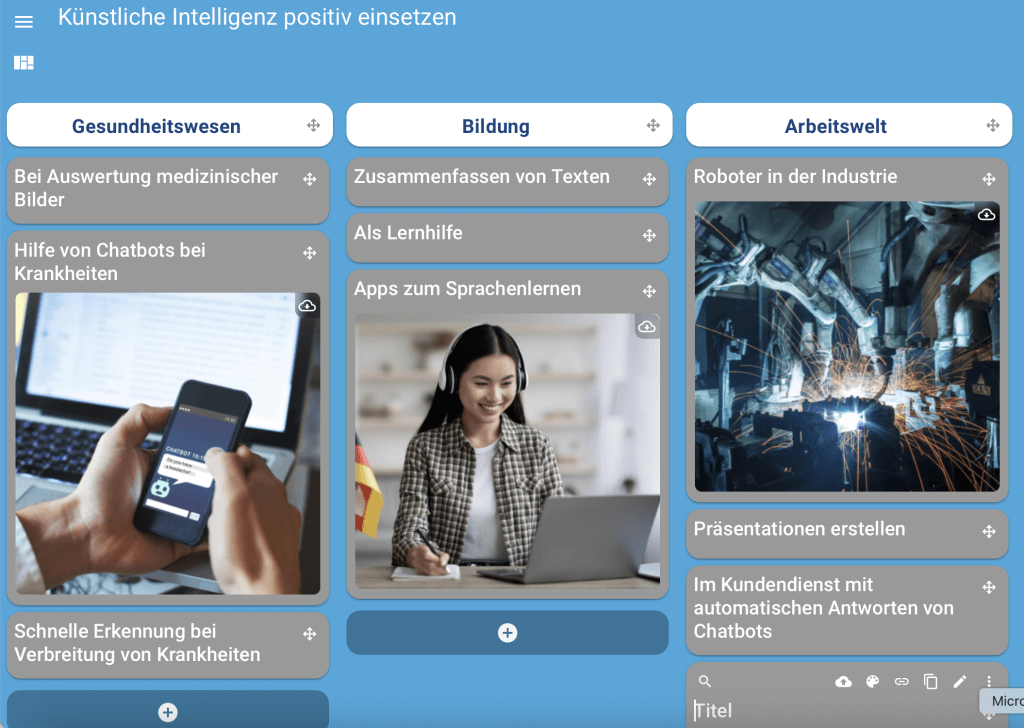Switch the board layout view icon

click(x=24, y=63)
